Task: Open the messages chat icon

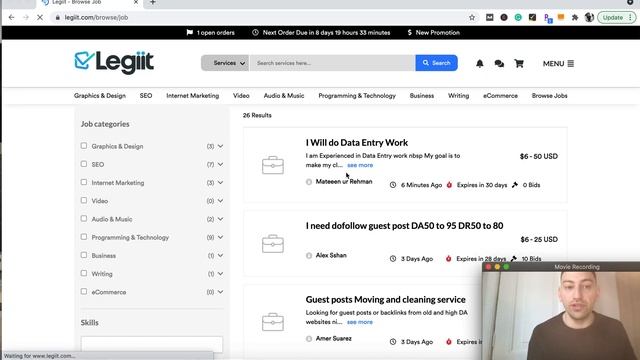Action: click(499, 64)
